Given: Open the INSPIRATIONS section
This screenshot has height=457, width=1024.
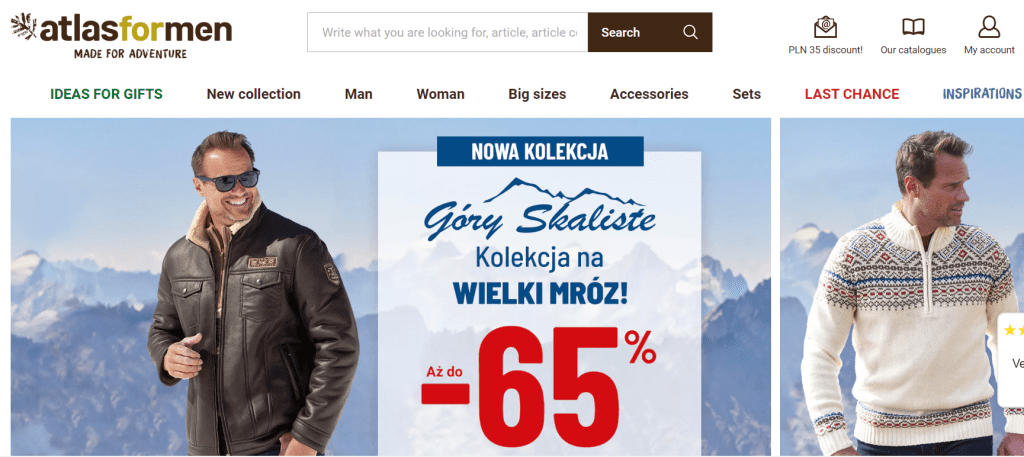Looking at the screenshot, I should pyautogui.click(x=982, y=94).
